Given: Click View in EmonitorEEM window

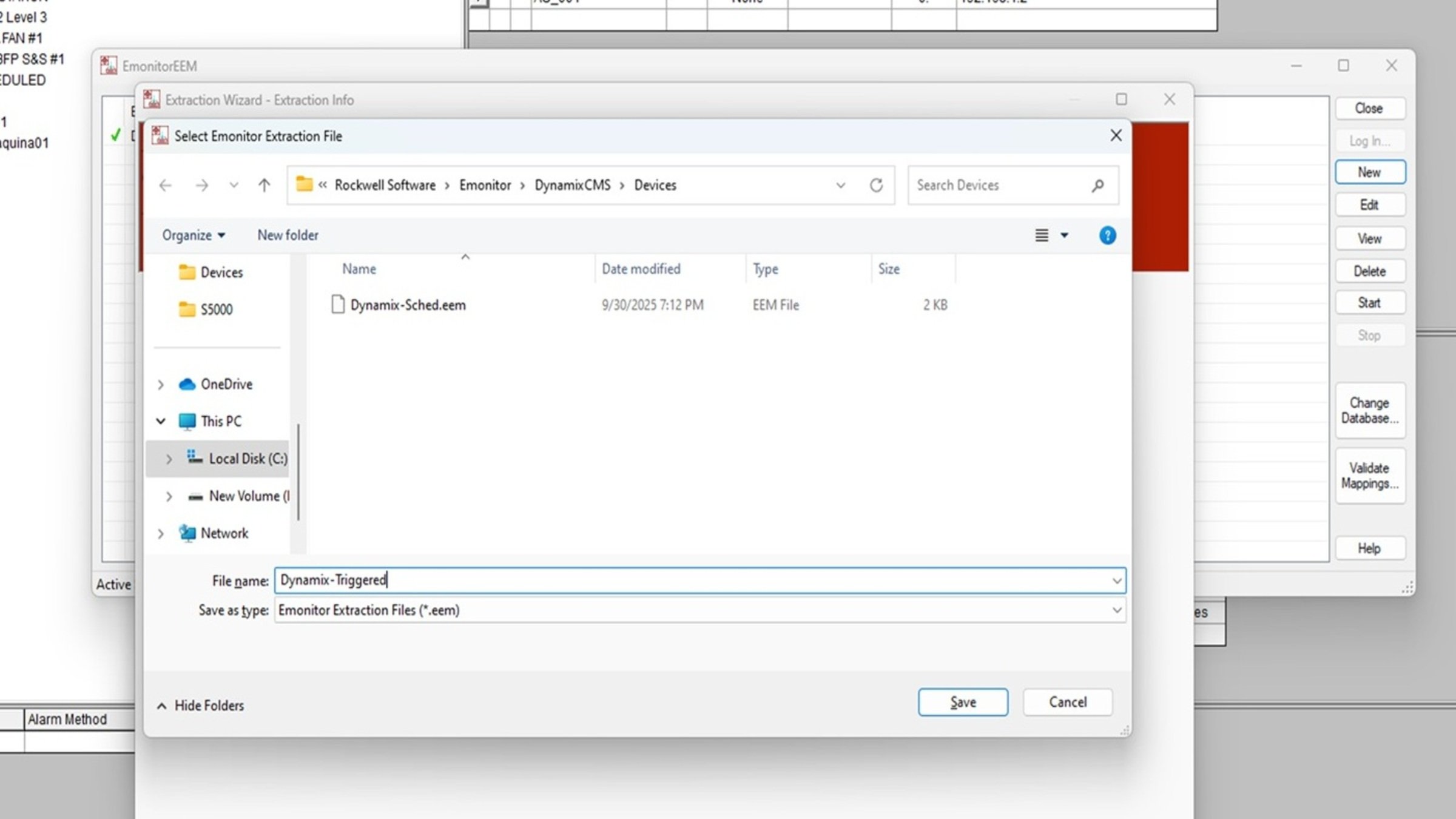Looking at the screenshot, I should click(1369, 238).
